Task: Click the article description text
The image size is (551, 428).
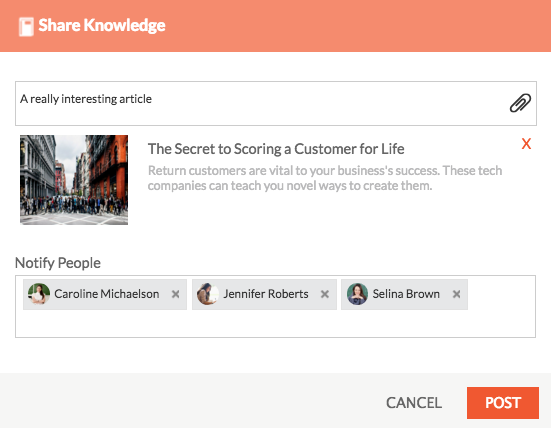Action: pos(325,178)
